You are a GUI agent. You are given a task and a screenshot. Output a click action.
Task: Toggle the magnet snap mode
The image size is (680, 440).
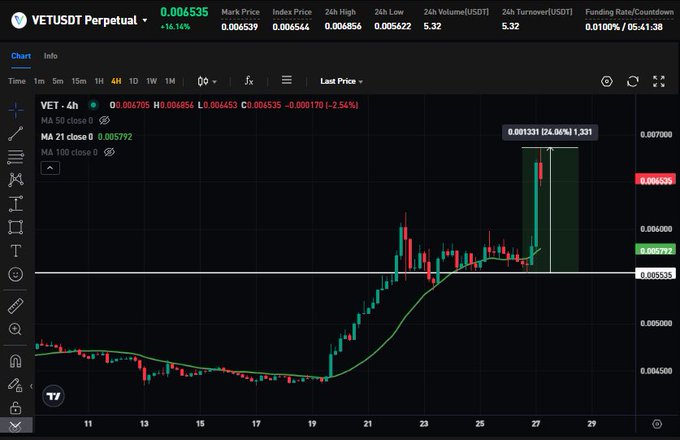tap(16, 361)
